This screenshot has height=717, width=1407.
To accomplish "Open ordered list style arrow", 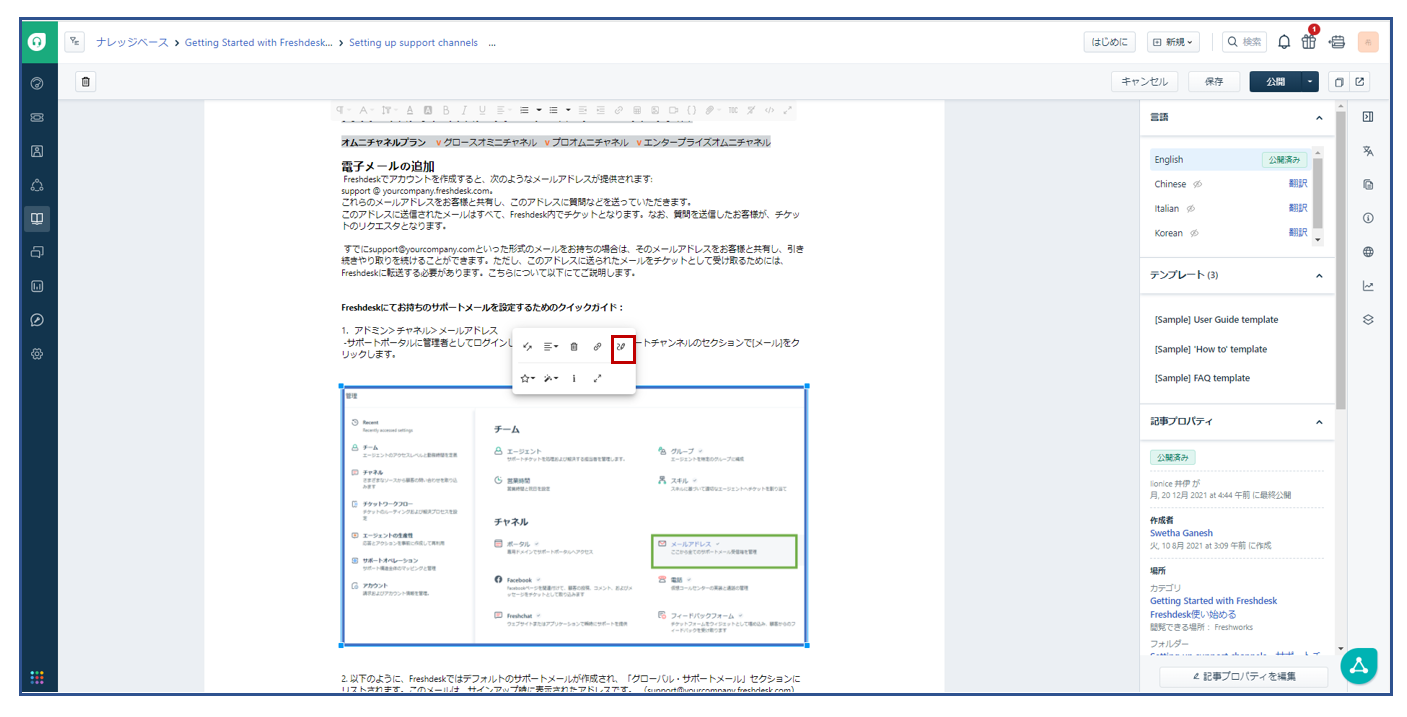I will (x=539, y=110).
